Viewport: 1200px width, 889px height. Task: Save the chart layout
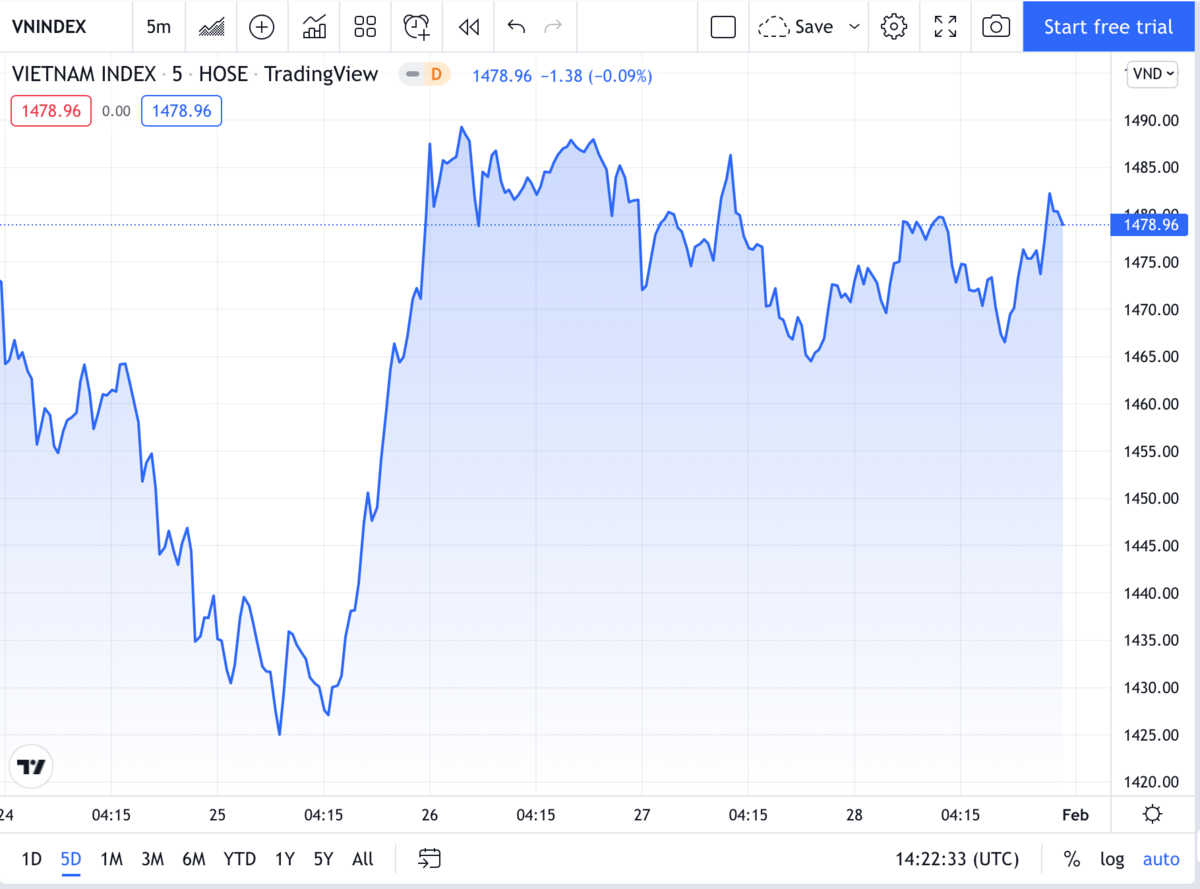click(x=796, y=26)
